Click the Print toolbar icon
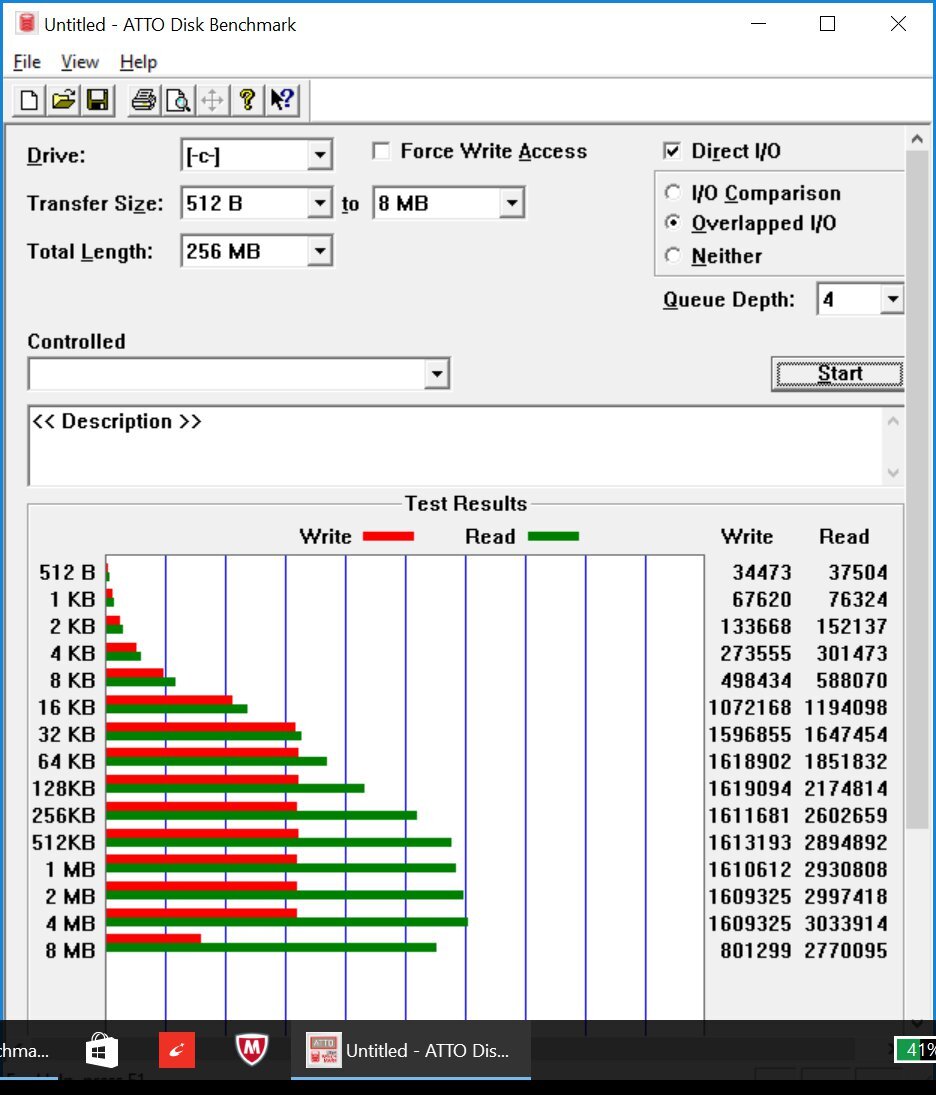 (x=144, y=100)
